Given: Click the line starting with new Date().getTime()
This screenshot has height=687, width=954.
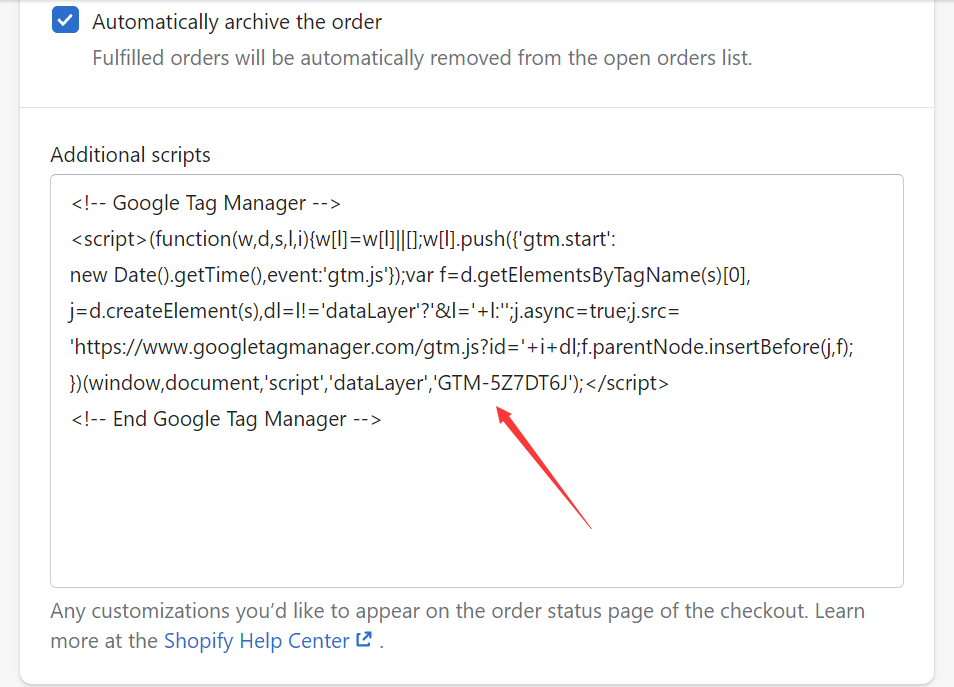Looking at the screenshot, I should 410,275.
